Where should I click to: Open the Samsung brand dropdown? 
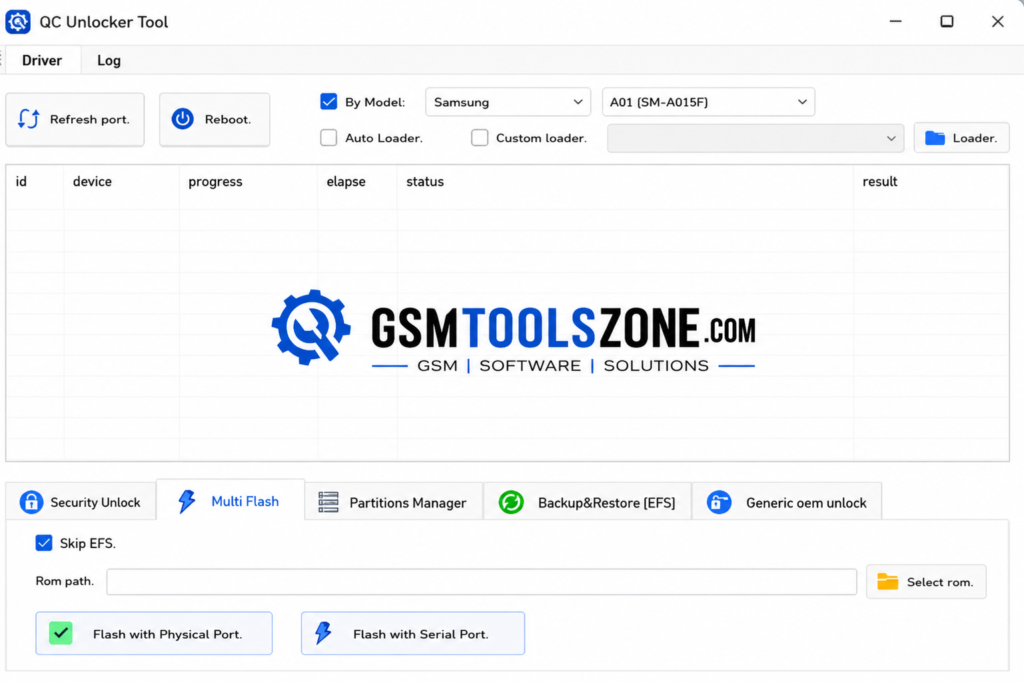pos(507,102)
